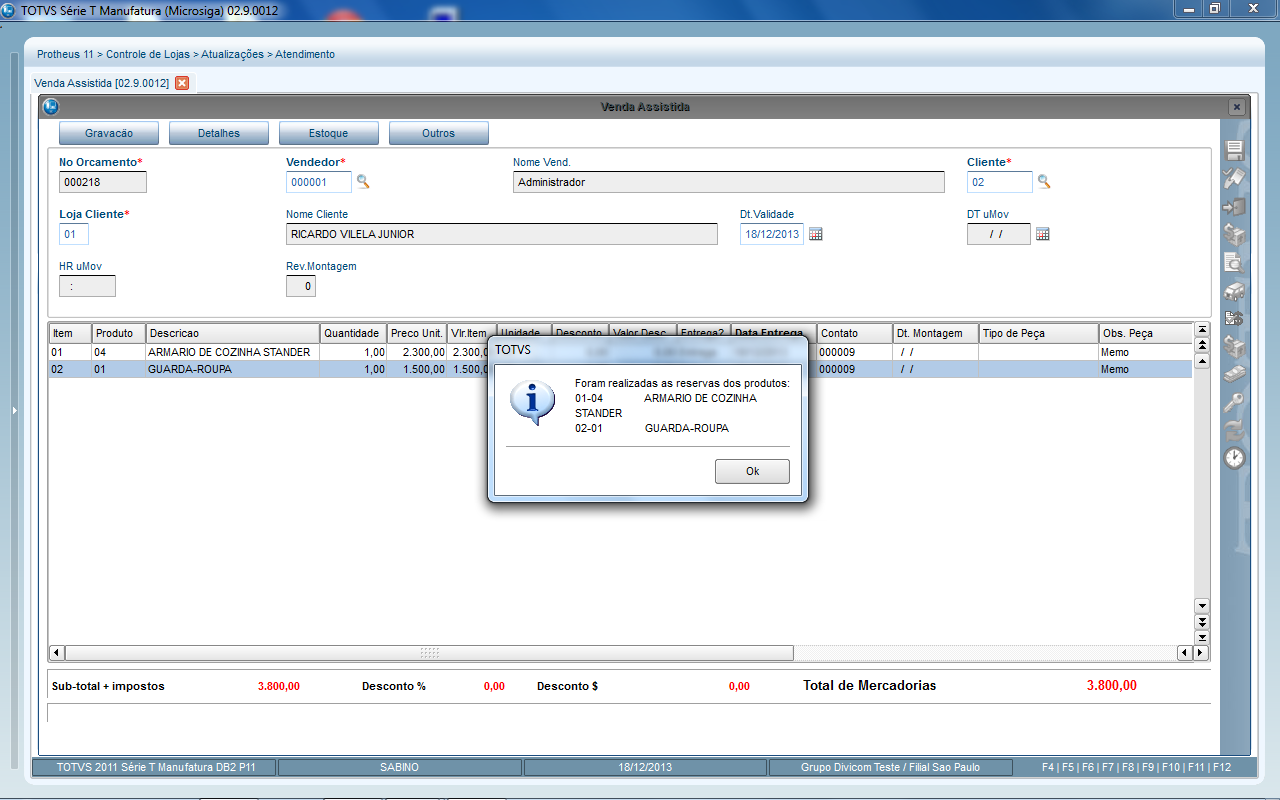Click the Atualizações breadcrumb item

(x=232, y=54)
